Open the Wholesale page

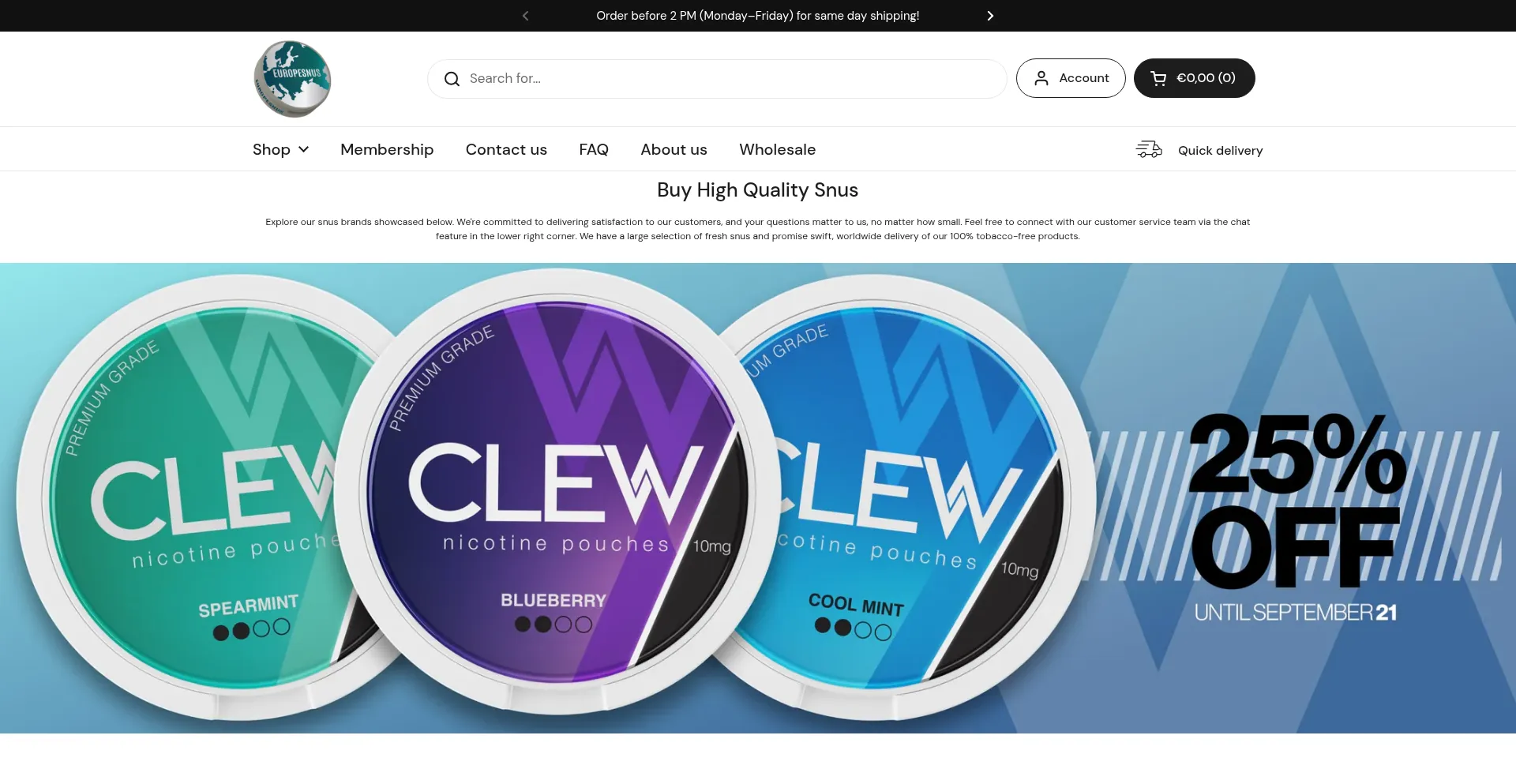777,149
